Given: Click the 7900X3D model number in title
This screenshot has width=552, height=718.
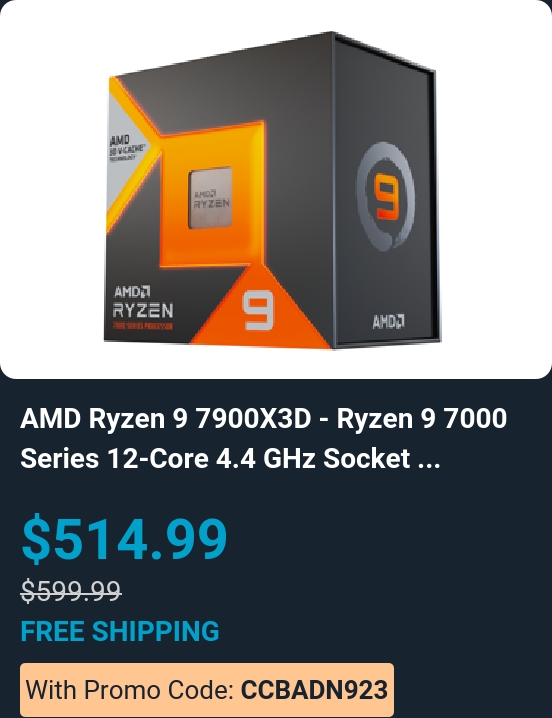Looking at the screenshot, I should (253, 419).
